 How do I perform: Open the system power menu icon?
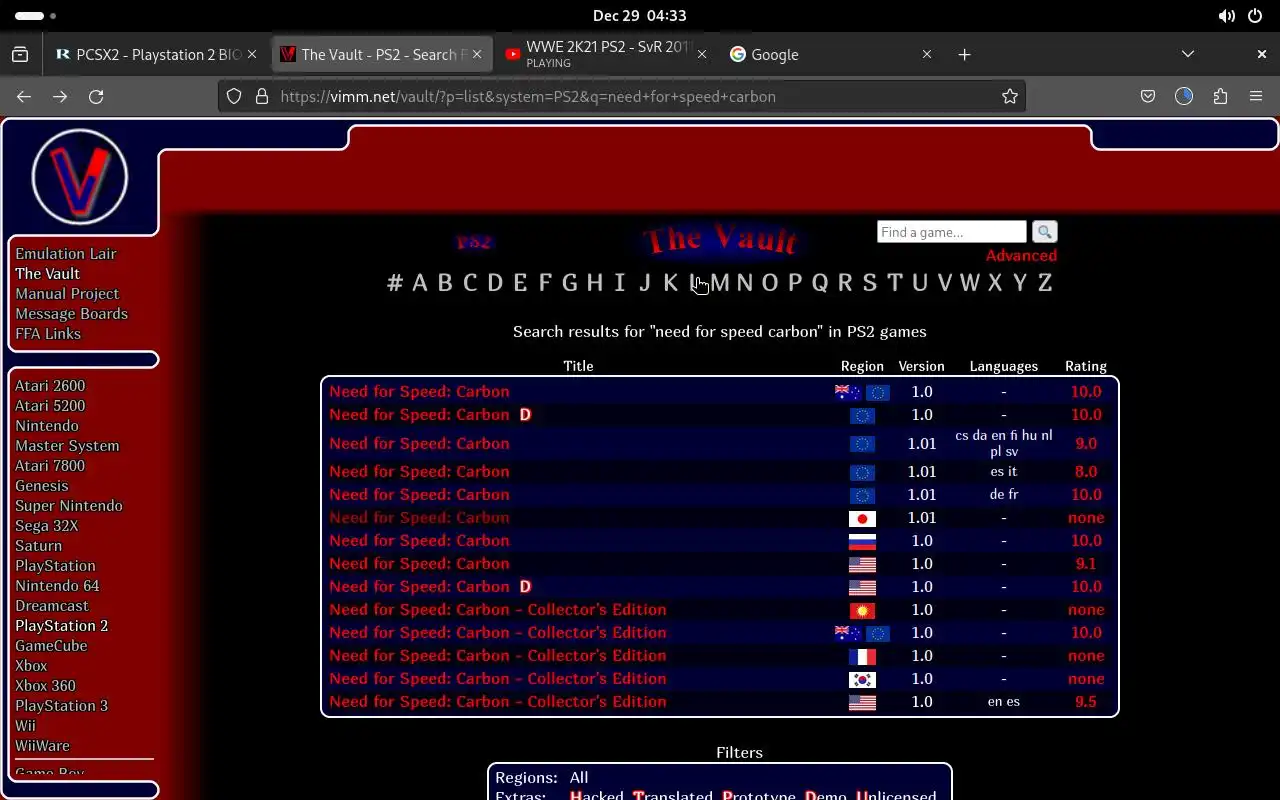coord(1255,16)
